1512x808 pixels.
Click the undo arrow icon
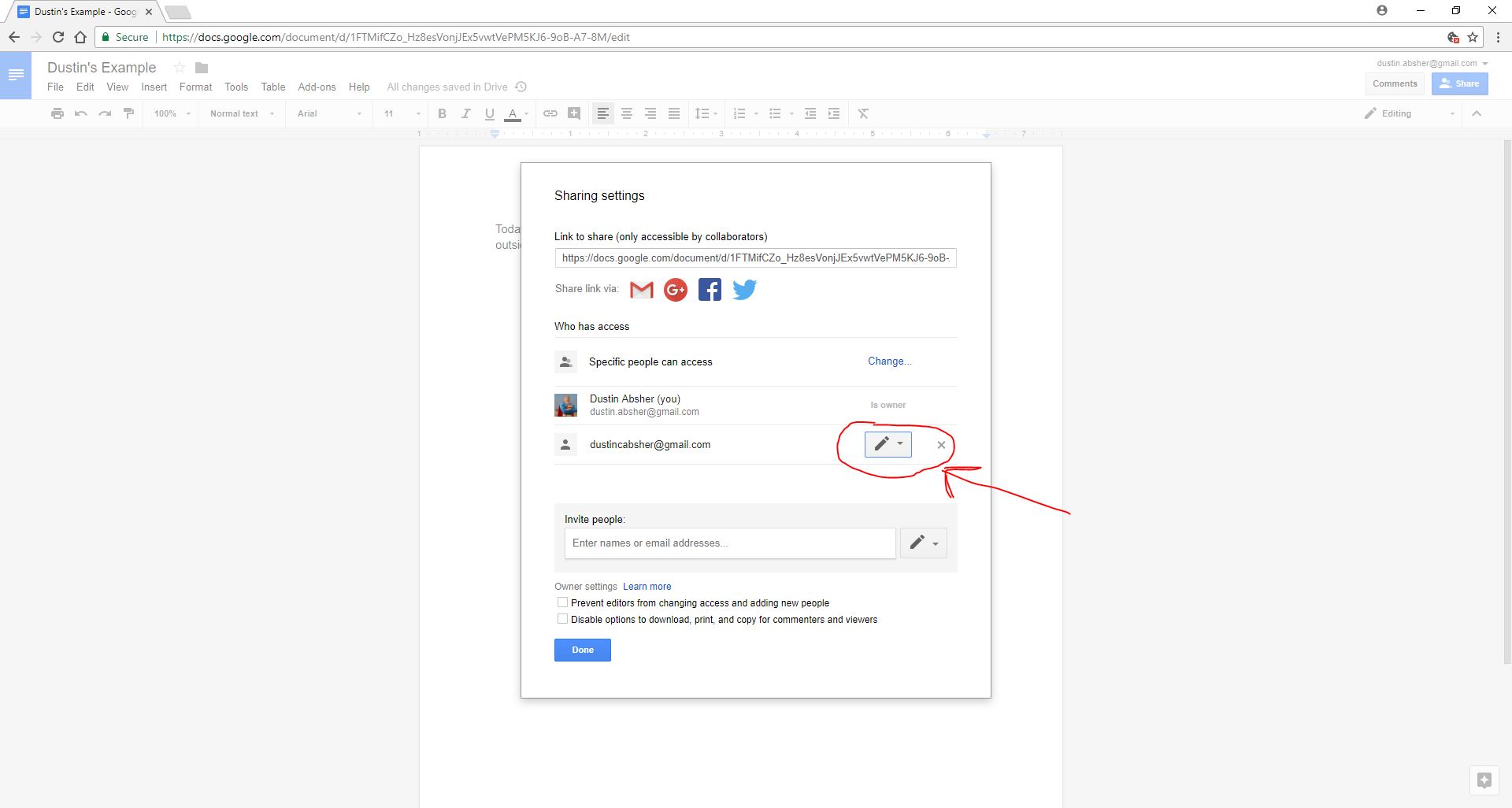pos(80,113)
